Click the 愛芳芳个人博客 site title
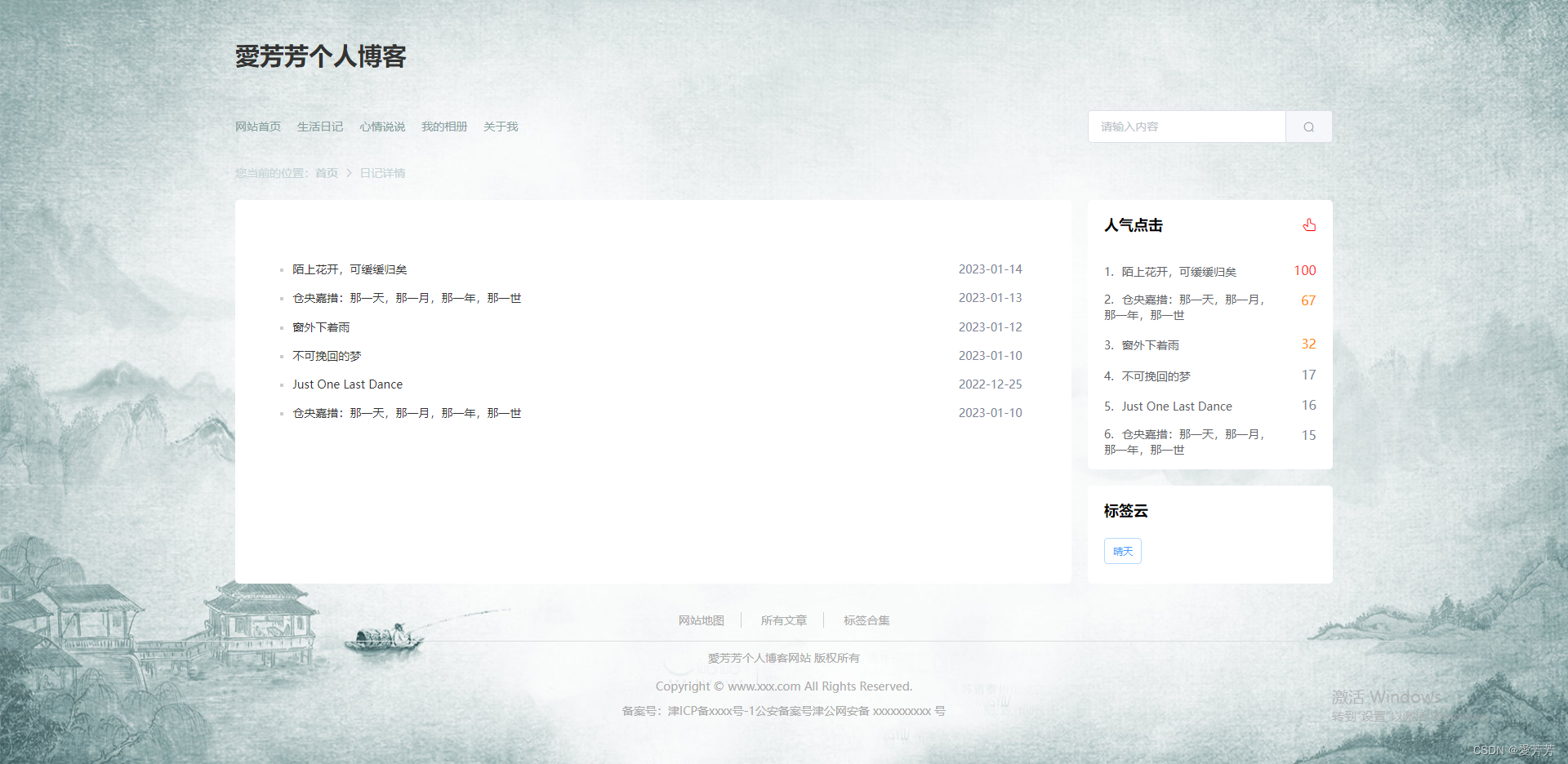The width and height of the screenshot is (1568, 764). 321,56
